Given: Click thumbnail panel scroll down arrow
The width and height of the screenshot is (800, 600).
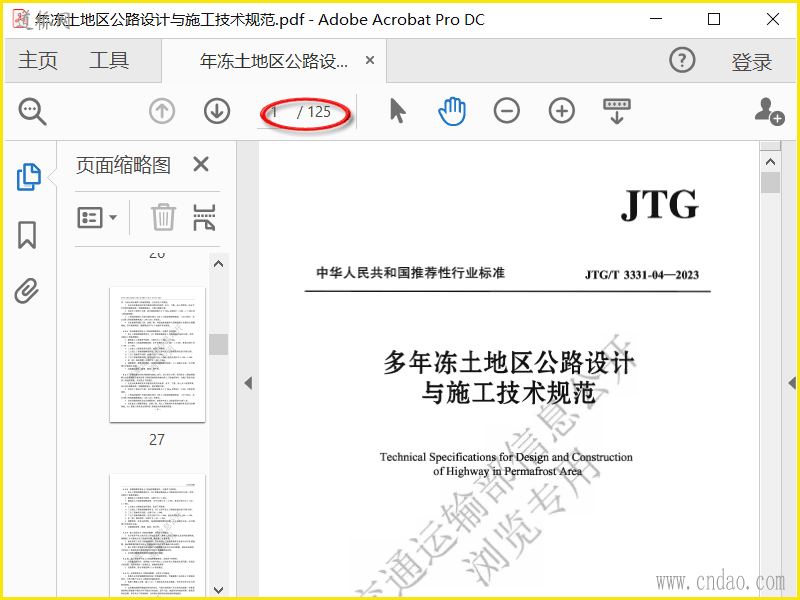Looking at the screenshot, I should 218,590.
